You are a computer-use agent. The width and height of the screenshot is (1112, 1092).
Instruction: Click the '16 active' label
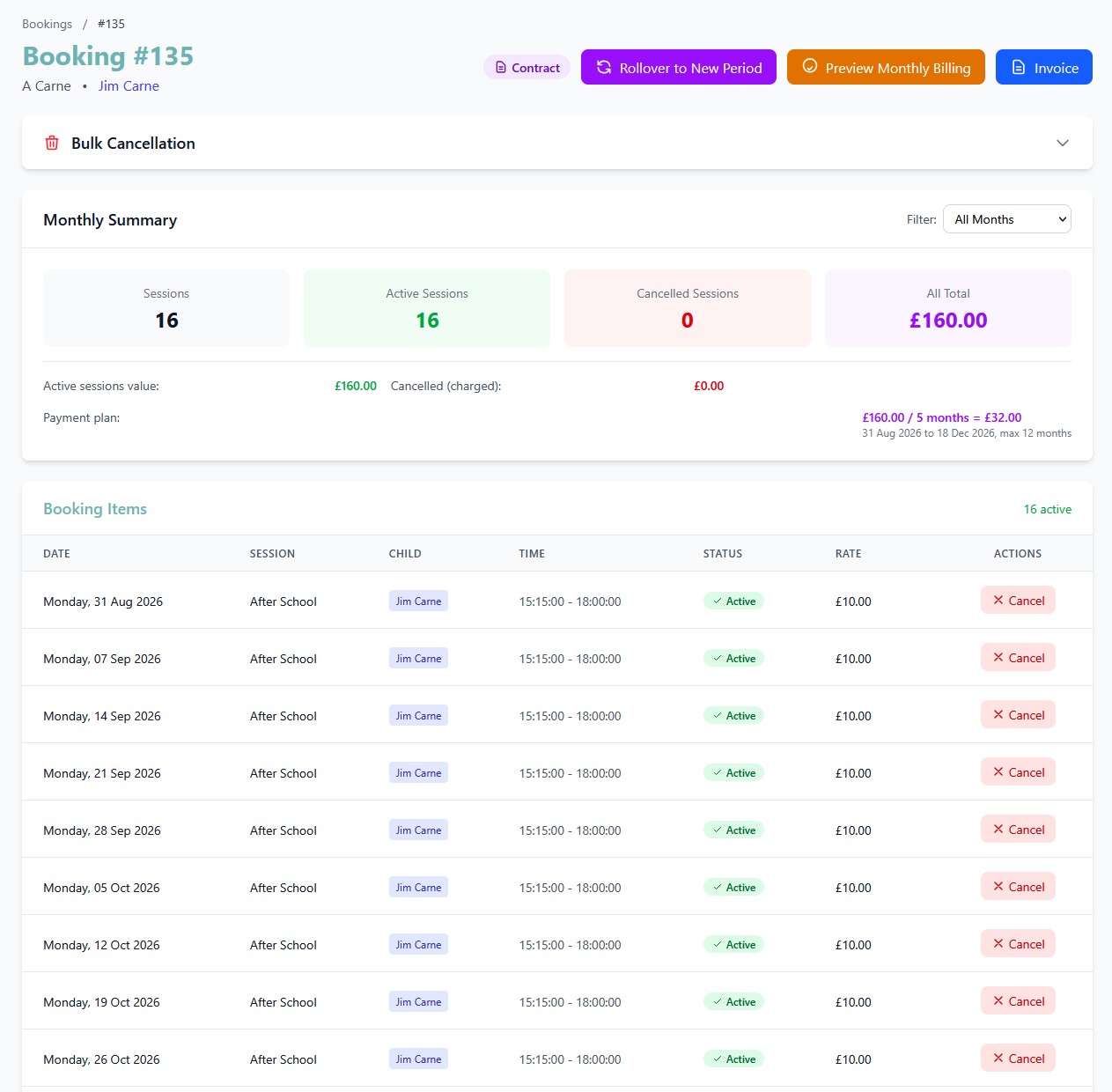click(x=1048, y=509)
